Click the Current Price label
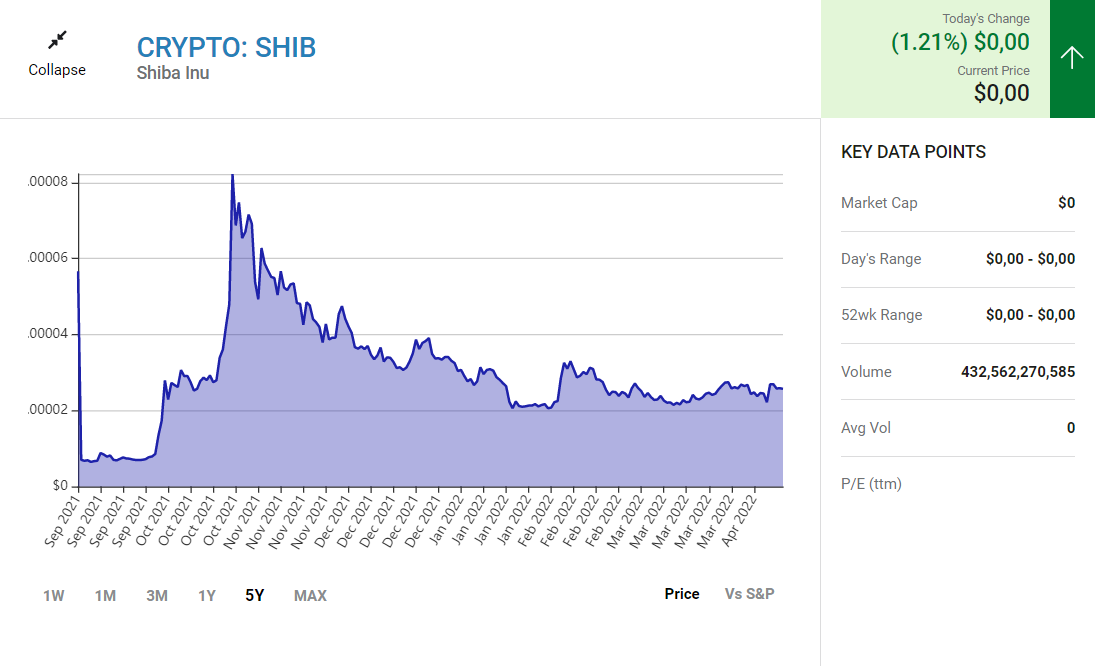 [x=993, y=71]
